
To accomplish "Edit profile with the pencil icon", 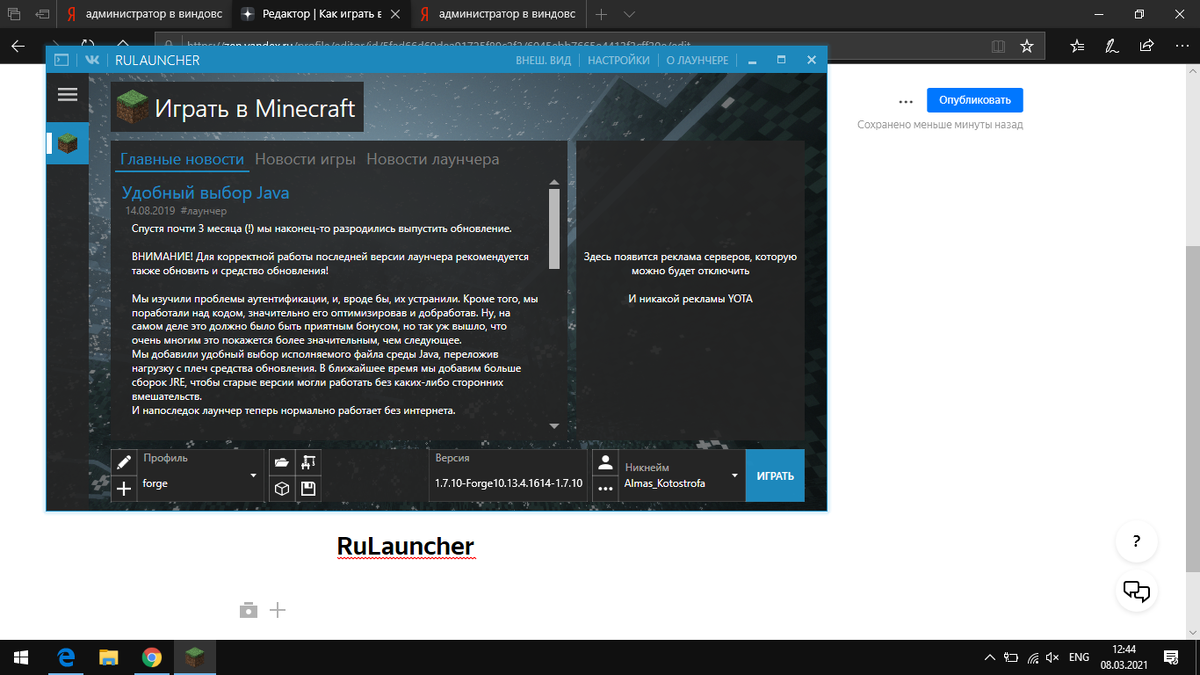I will click(x=124, y=463).
